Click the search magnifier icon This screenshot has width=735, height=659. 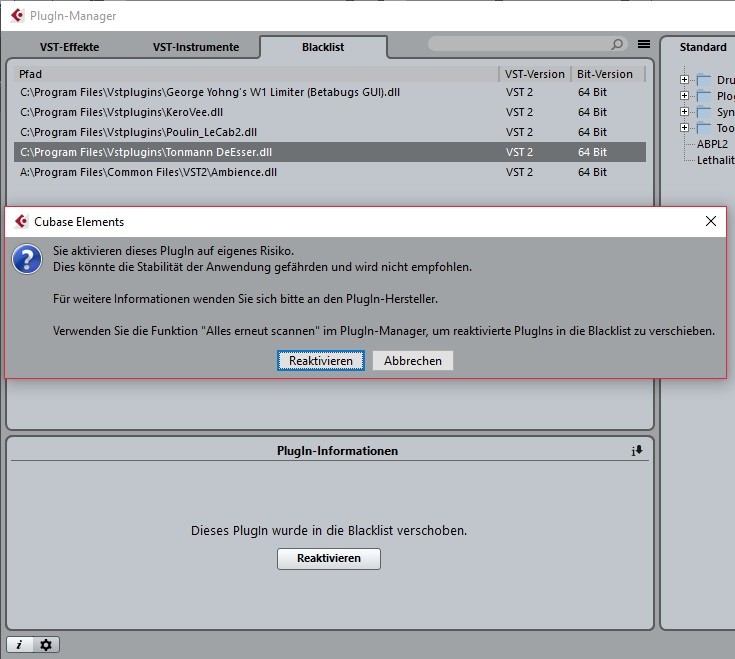pyautogui.click(x=617, y=44)
